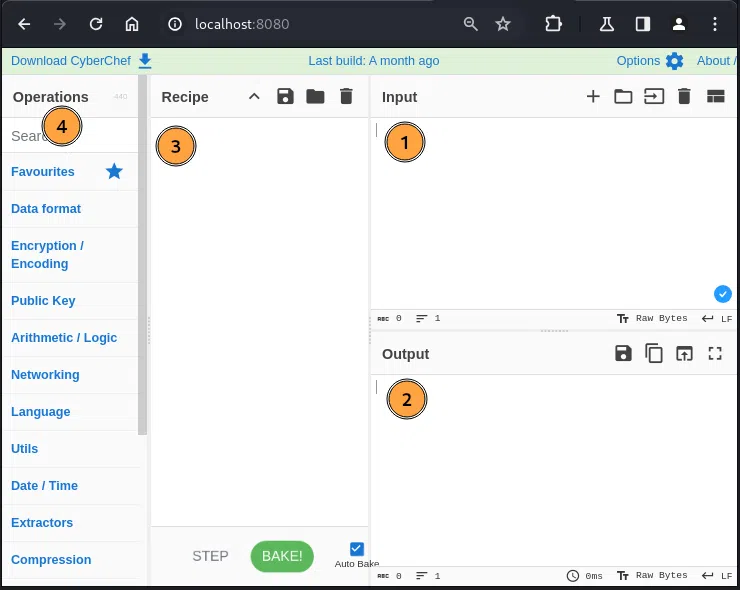Bookmark this page with star
This screenshot has width=740, height=590.
[x=503, y=24]
